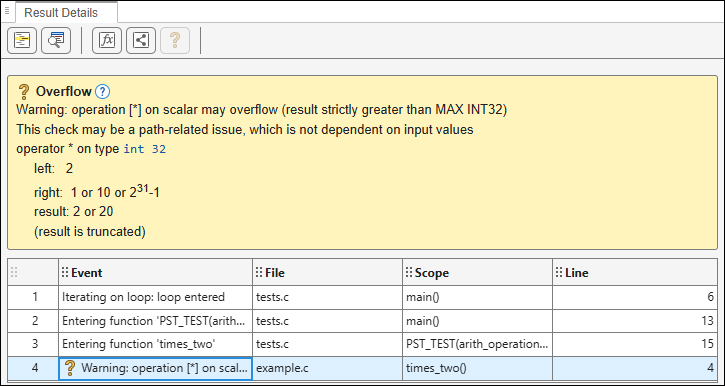This screenshot has height=386, width=725.
Task: Select the "Entering function 'times_two'" event
Action: point(155,344)
